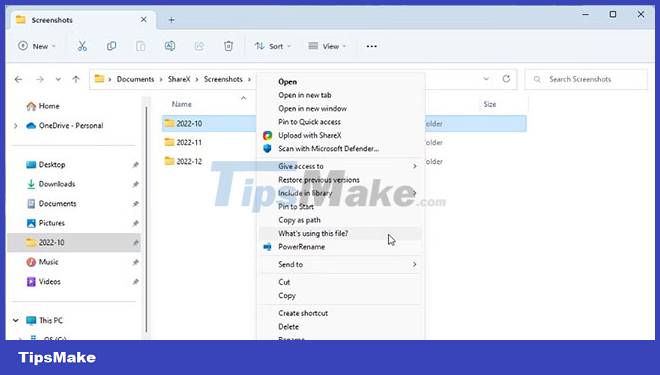Screen dimensions: 660x375
Task: Sort by the Name column header
Action: click(181, 104)
